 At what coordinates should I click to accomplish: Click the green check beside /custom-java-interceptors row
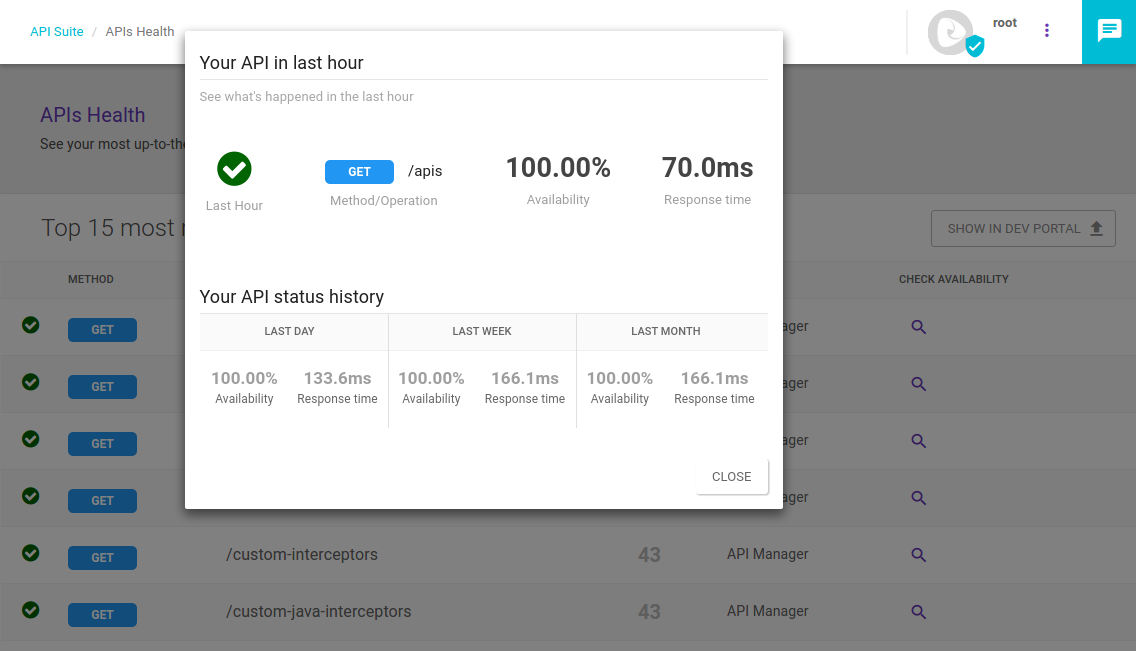tap(29, 611)
